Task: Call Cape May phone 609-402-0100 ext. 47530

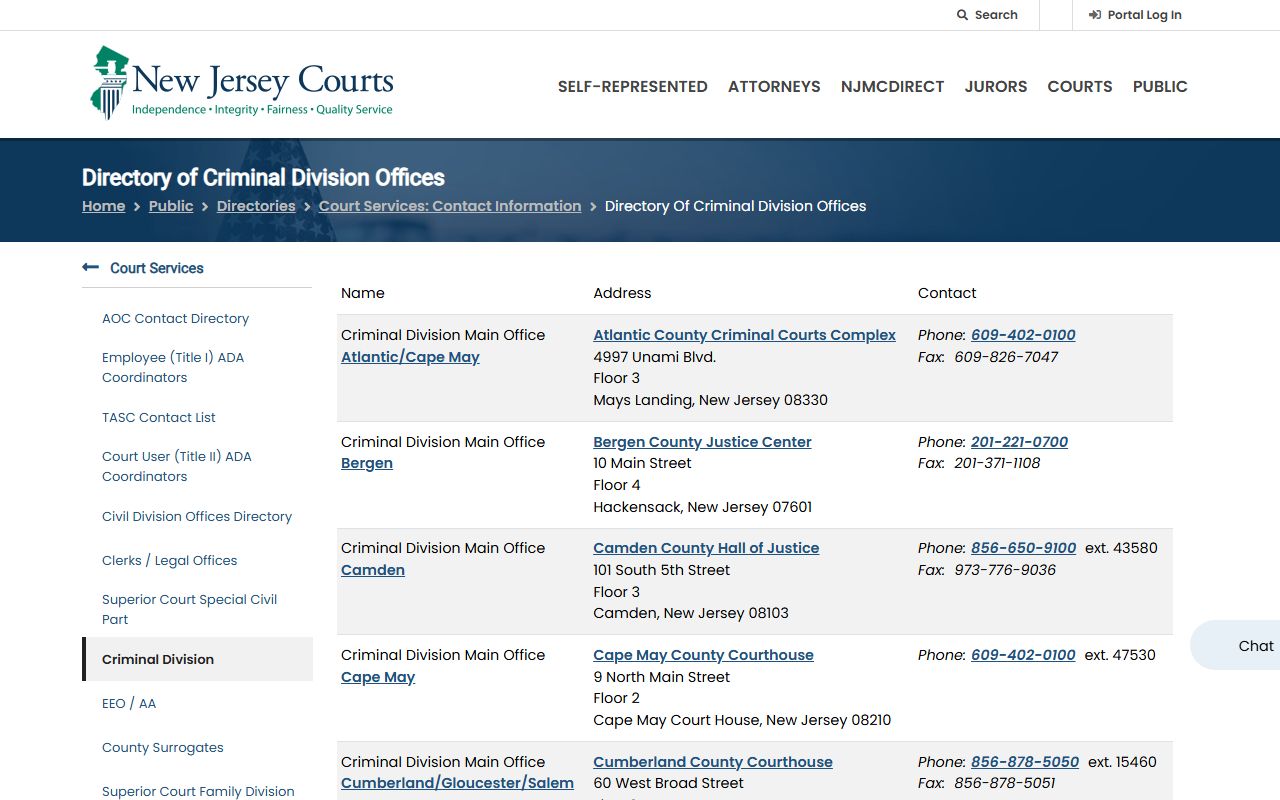Action: [x=1023, y=655]
